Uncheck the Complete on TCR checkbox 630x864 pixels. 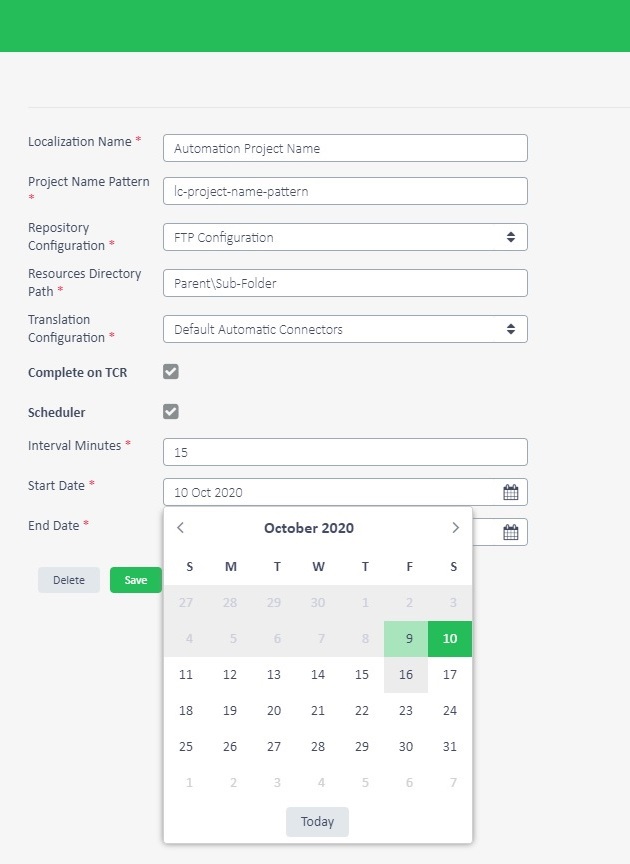click(x=171, y=372)
